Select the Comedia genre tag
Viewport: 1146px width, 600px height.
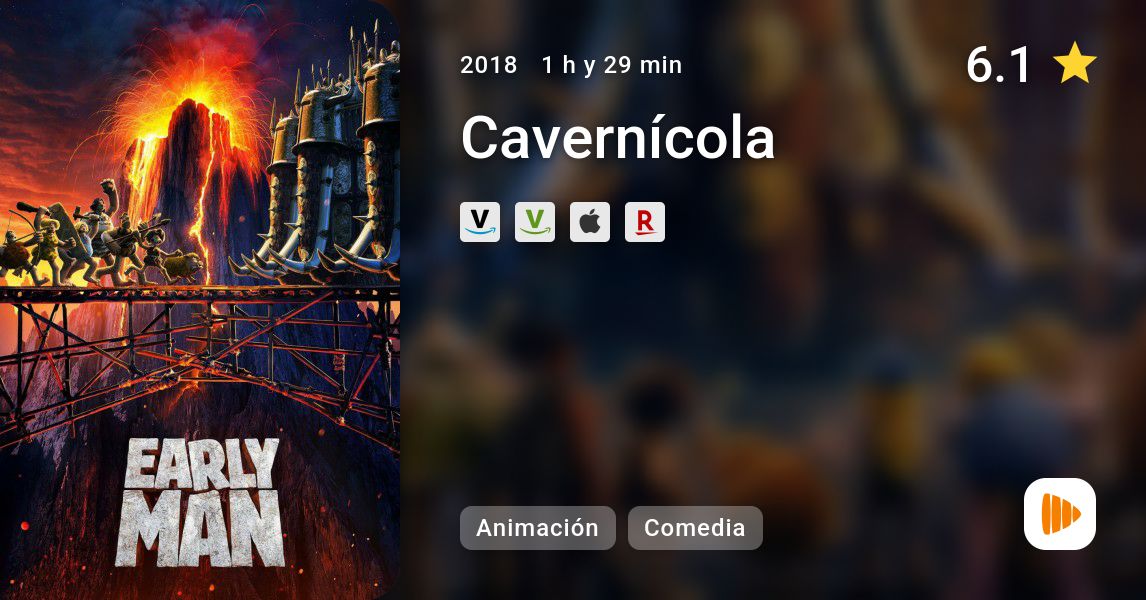pyautogui.click(x=695, y=528)
